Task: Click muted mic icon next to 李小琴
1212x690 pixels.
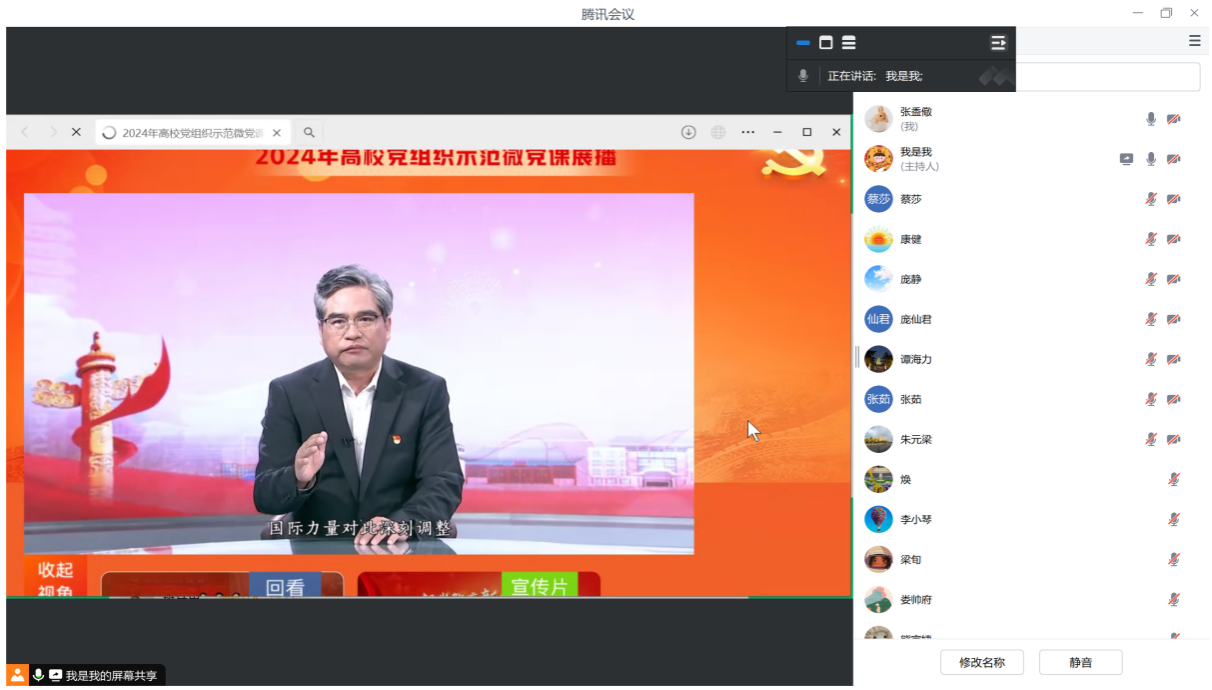Action: 1174,519
